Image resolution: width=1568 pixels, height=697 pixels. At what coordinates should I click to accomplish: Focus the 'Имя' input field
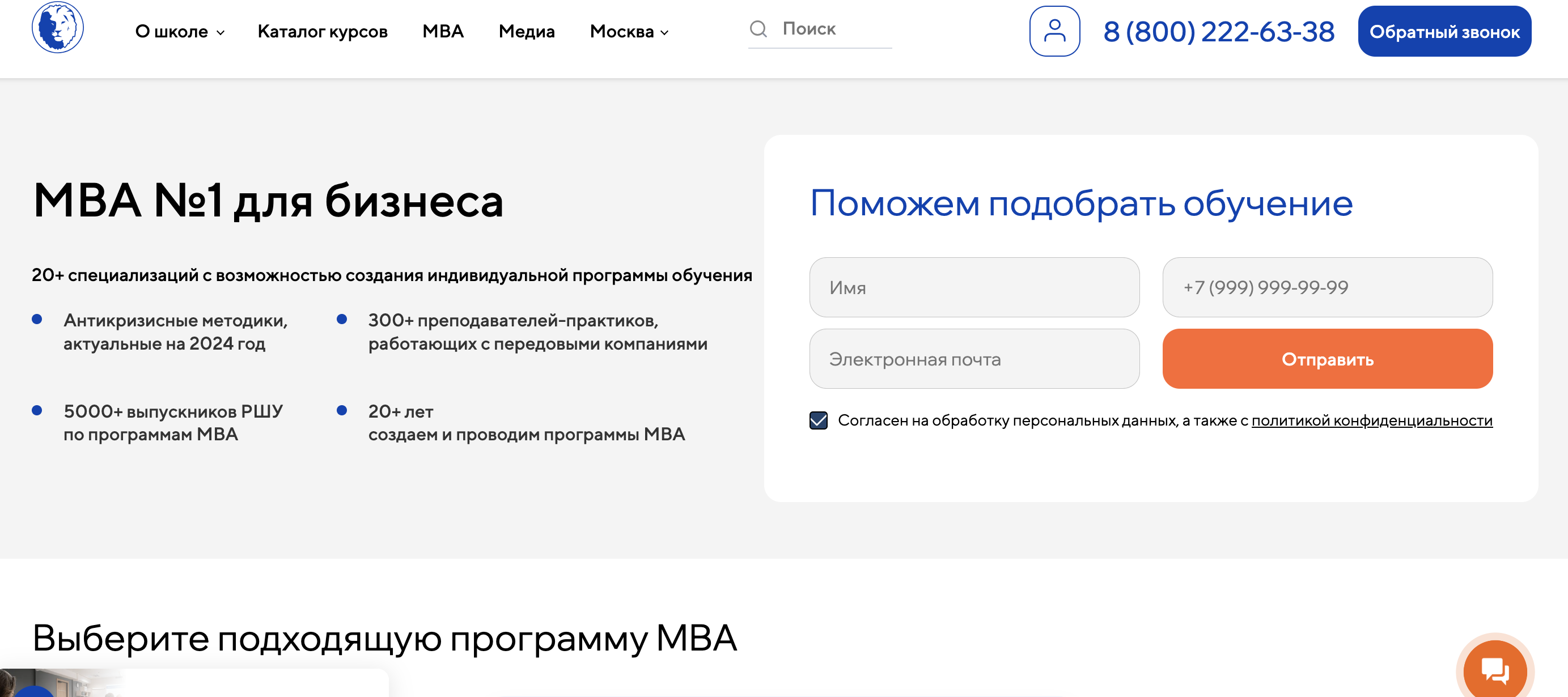pos(974,287)
